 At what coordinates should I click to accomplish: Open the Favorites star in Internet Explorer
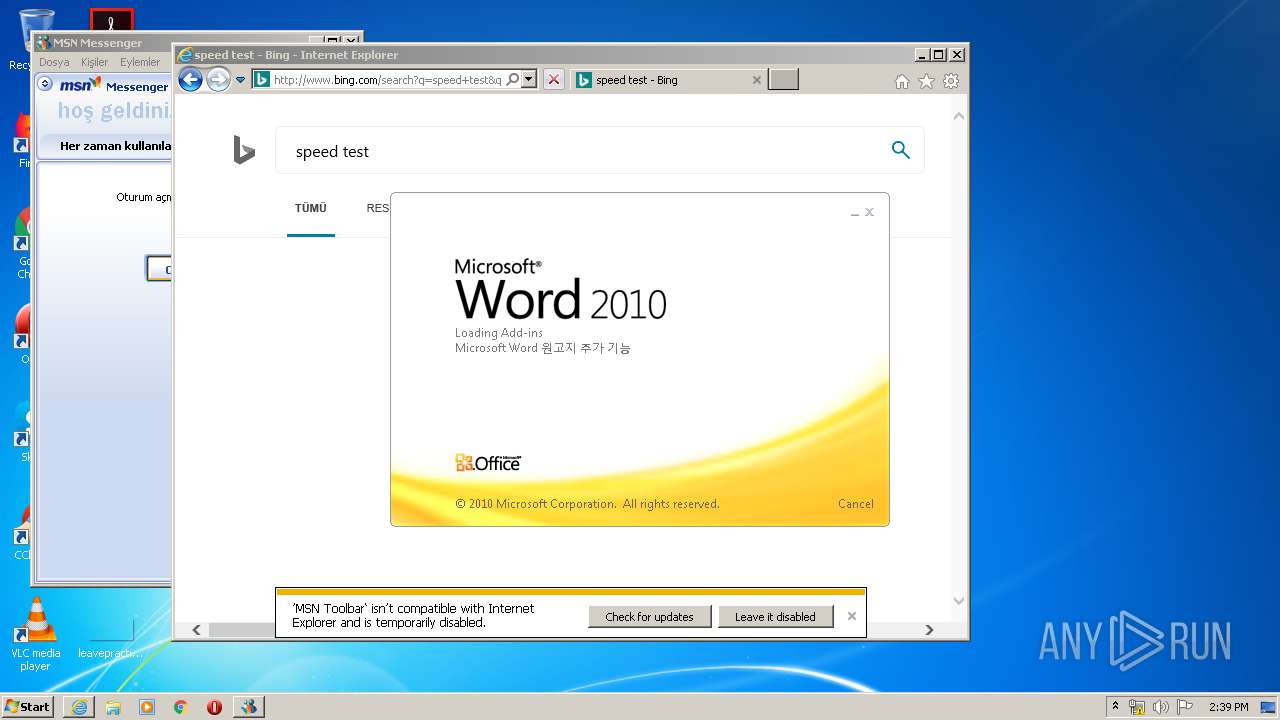[x=926, y=82]
